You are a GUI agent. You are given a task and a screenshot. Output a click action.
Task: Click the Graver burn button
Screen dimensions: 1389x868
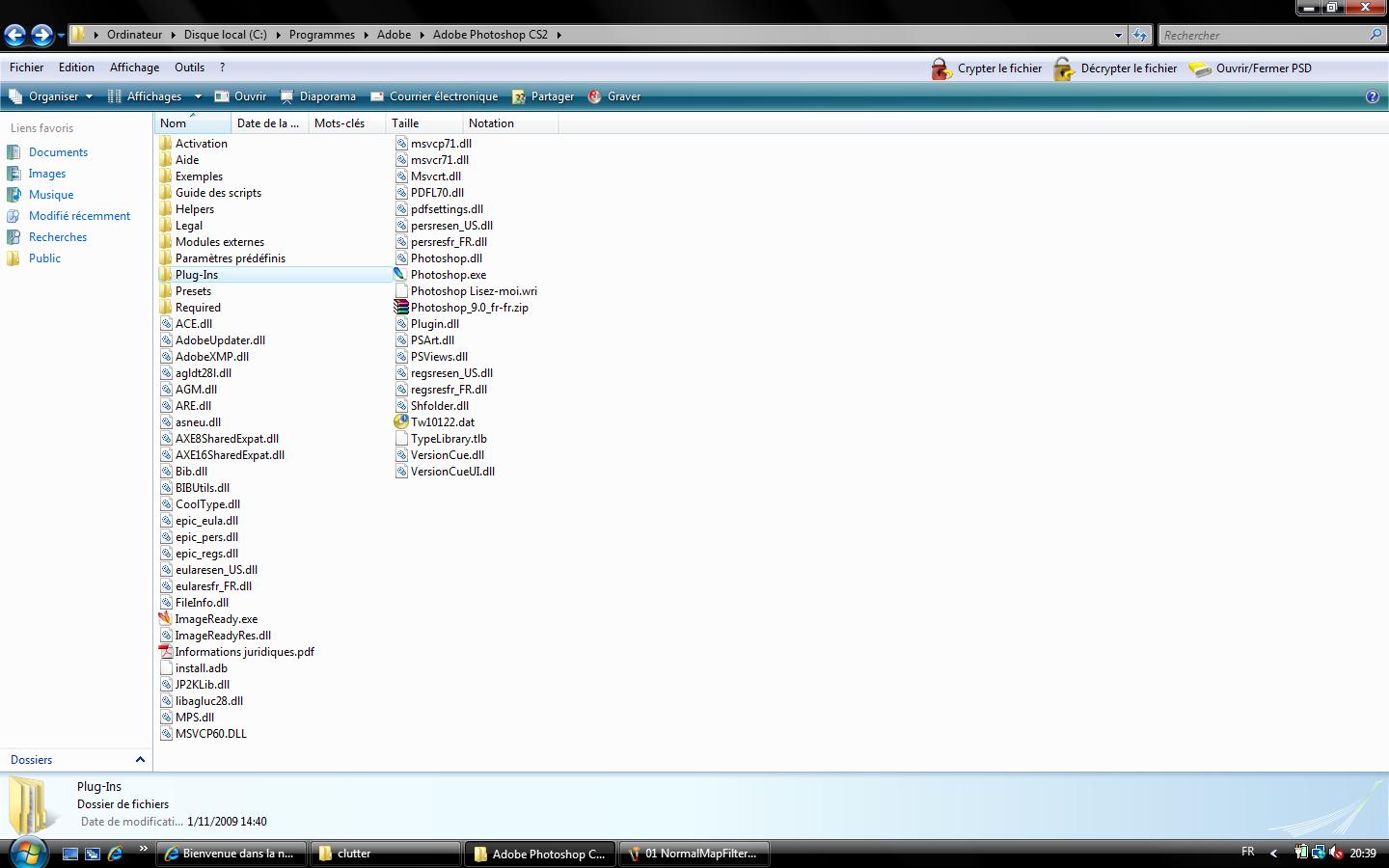pos(614,96)
